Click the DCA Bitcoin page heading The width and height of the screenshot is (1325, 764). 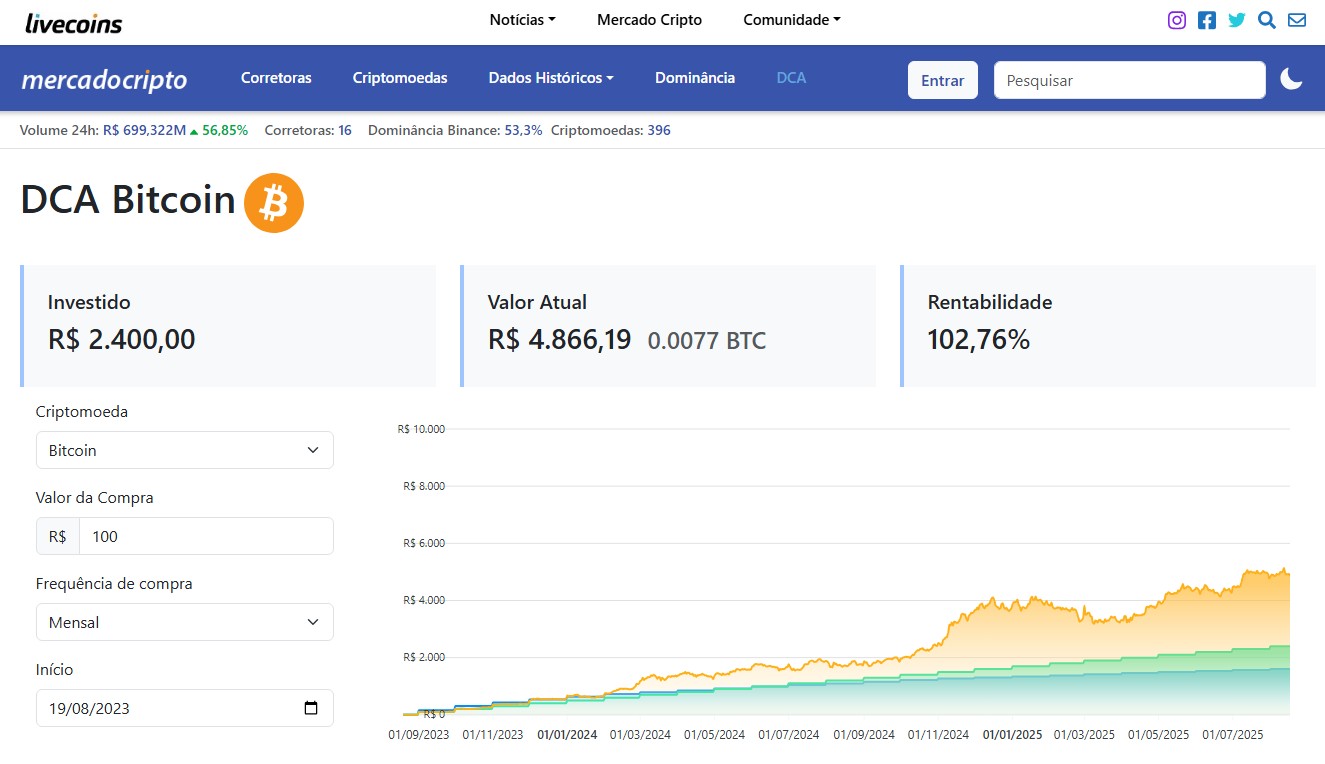point(128,201)
